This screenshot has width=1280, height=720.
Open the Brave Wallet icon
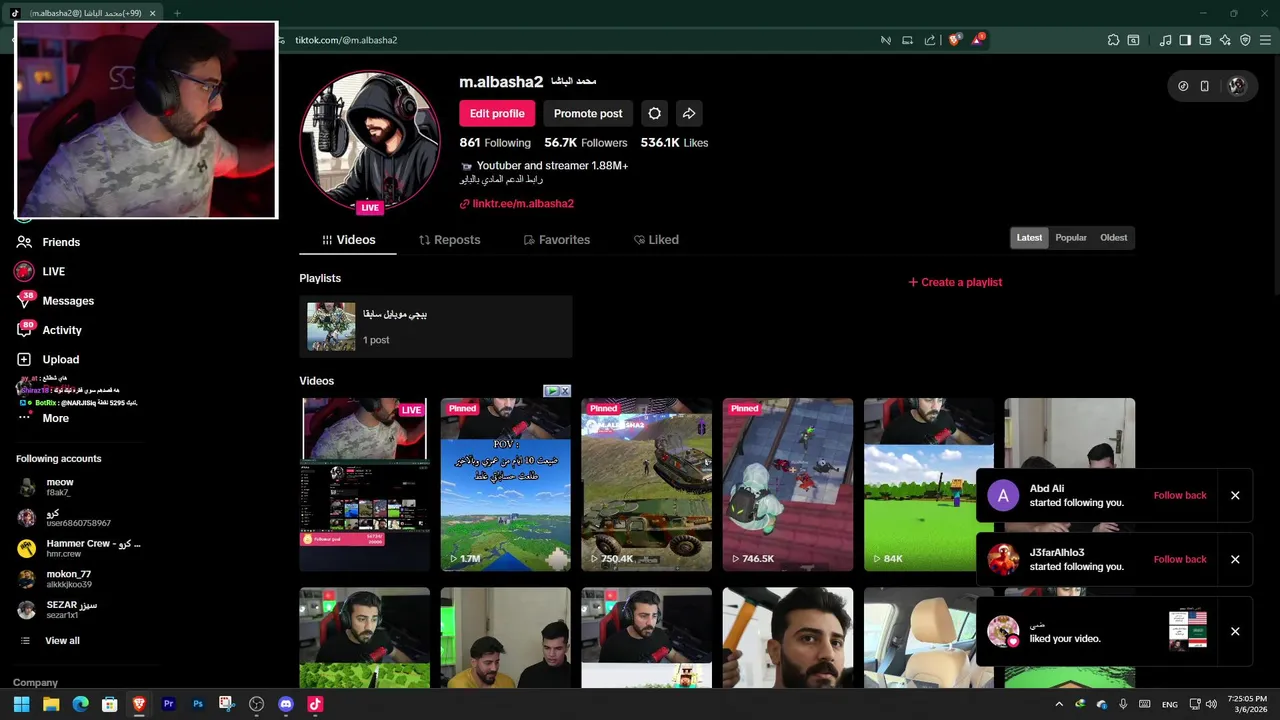click(x=1205, y=40)
